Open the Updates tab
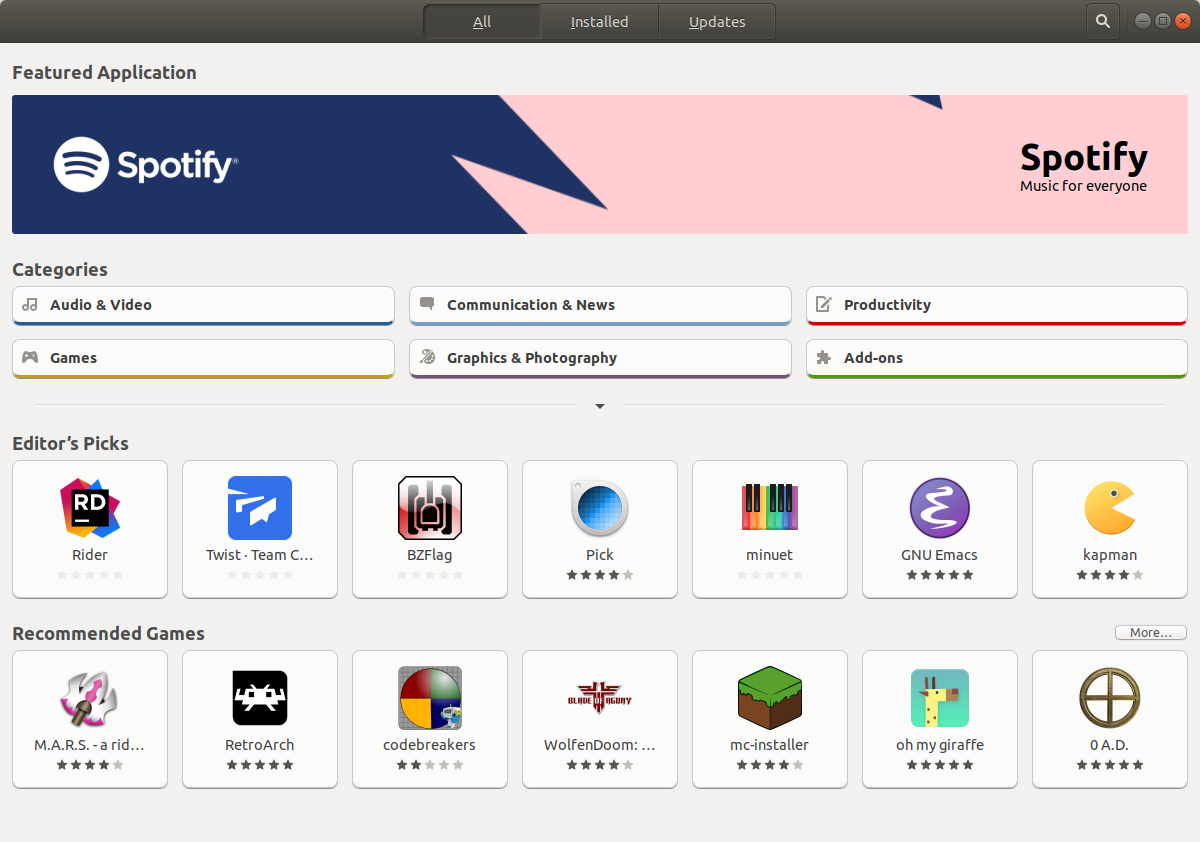1200x842 pixels. [x=717, y=21]
